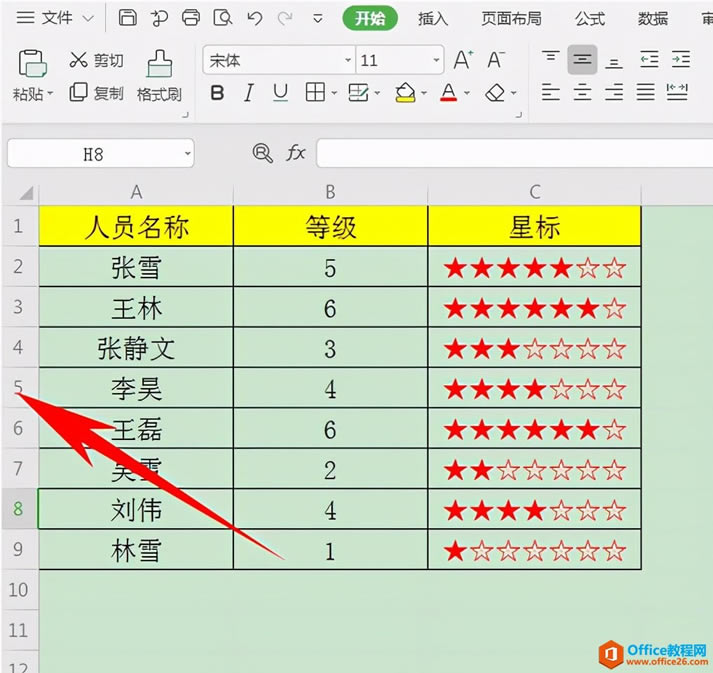Open the 页面布局 ribbon tab
The image size is (713, 673).
(x=511, y=18)
